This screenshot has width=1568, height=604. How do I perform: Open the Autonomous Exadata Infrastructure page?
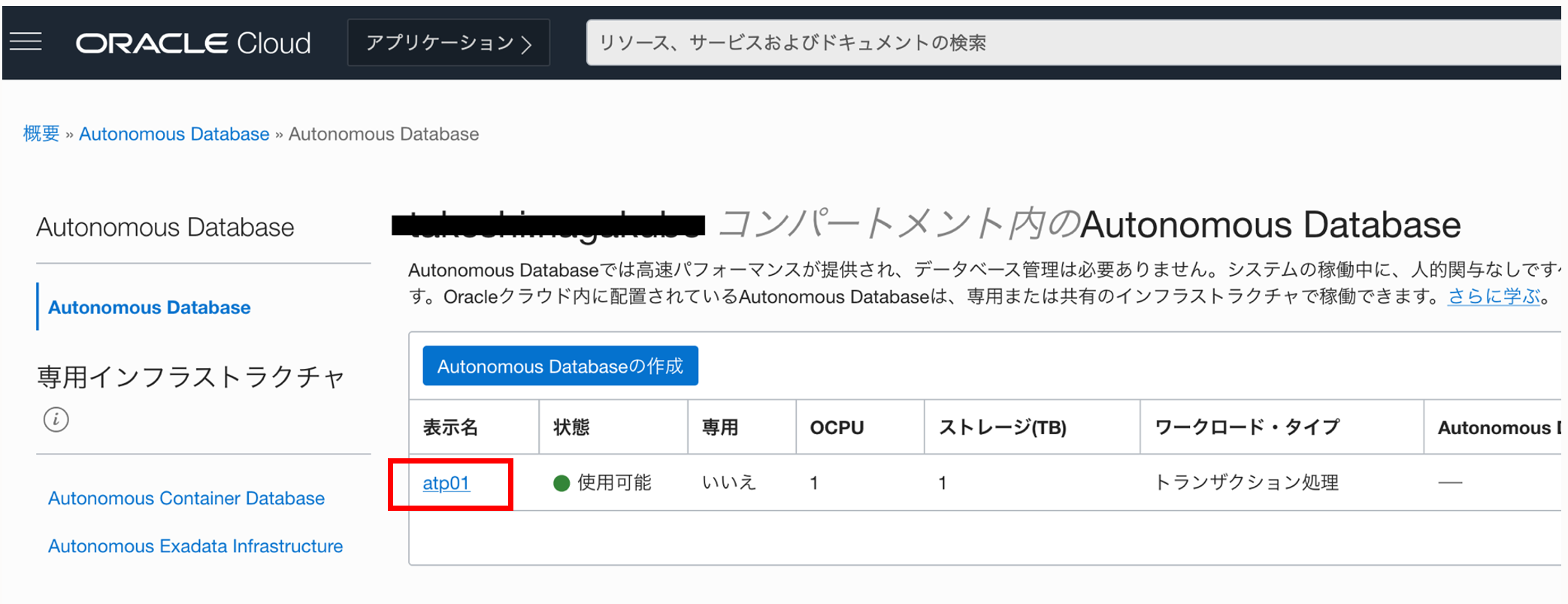[195, 546]
